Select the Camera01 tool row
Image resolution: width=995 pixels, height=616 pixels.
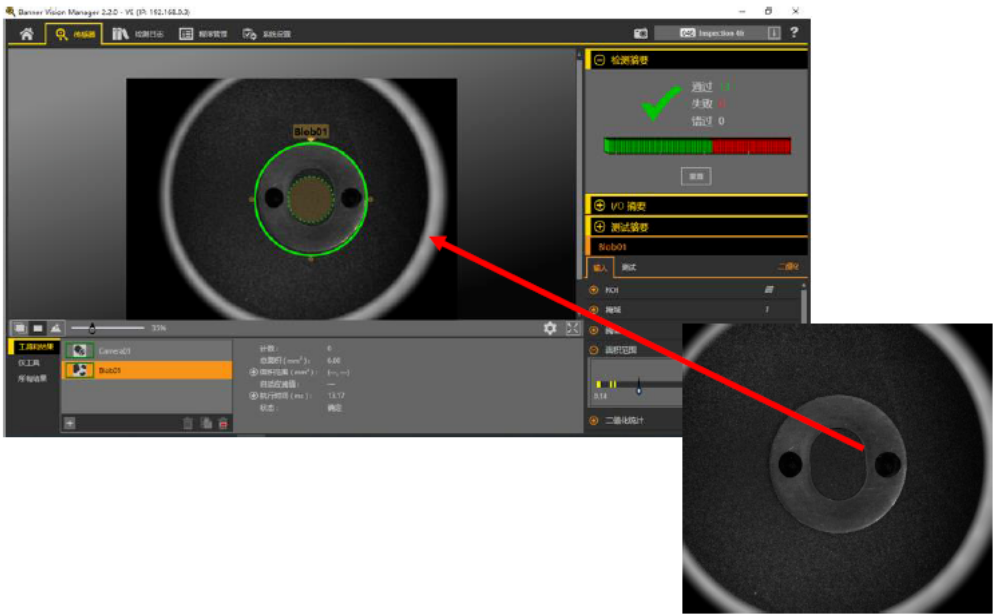[147, 350]
